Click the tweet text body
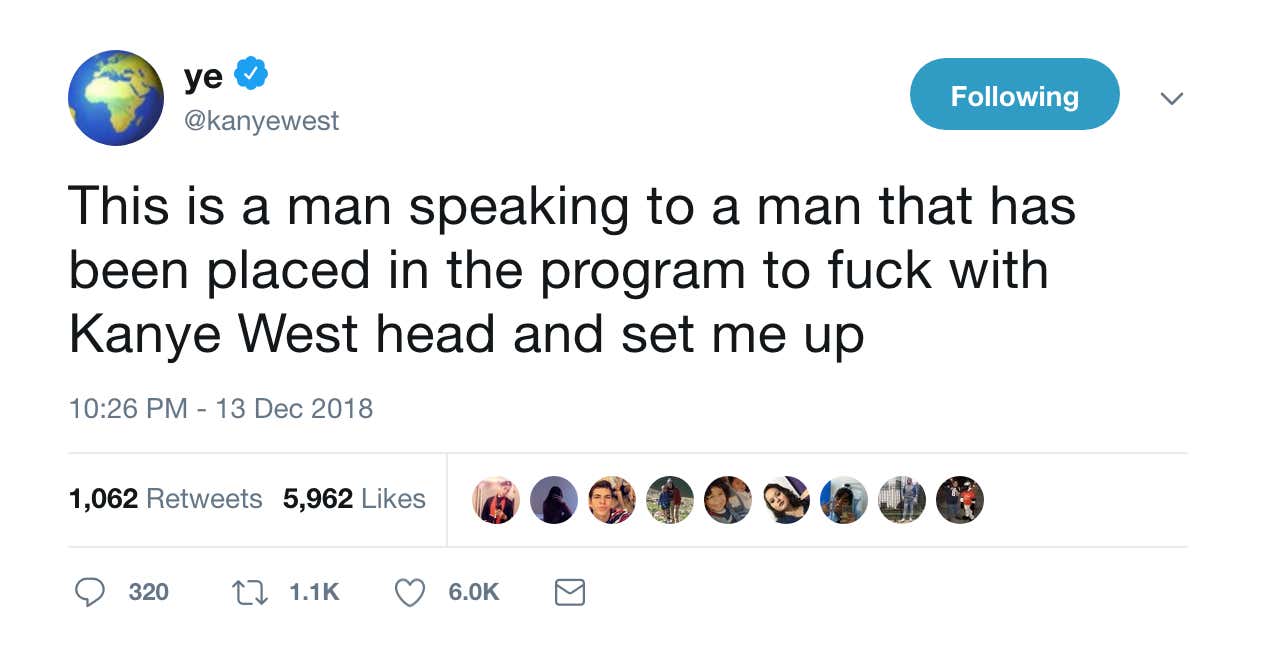This screenshot has height=666, width=1262. pos(573,270)
